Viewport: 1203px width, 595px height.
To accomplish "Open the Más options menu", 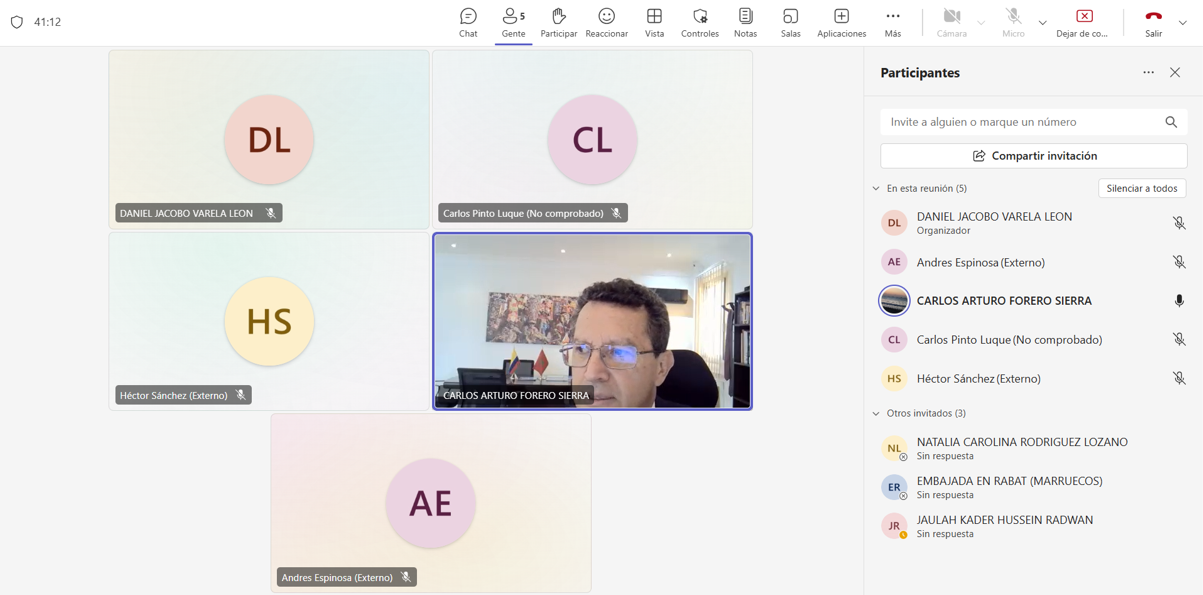I will pyautogui.click(x=893, y=22).
